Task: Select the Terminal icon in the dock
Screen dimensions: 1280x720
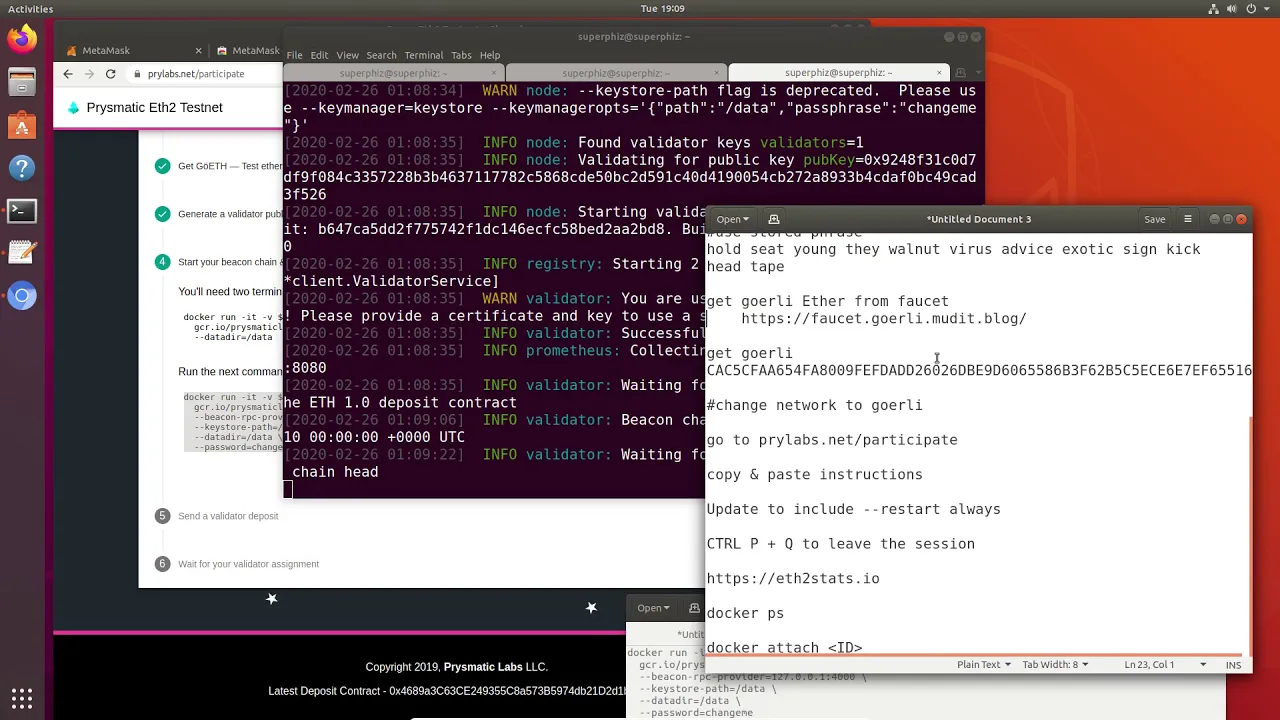Action: tap(22, 211)
